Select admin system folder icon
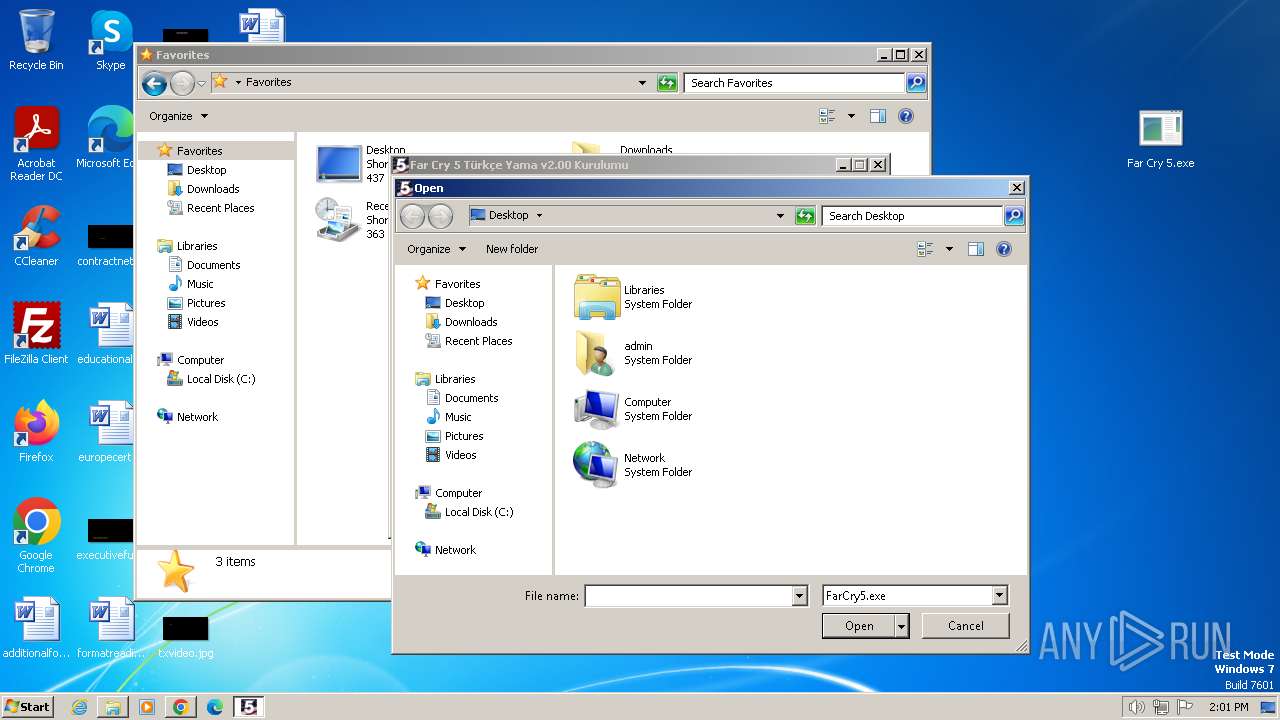Image resolution: width=1280 pixels, height=720 pixels. 595,353
